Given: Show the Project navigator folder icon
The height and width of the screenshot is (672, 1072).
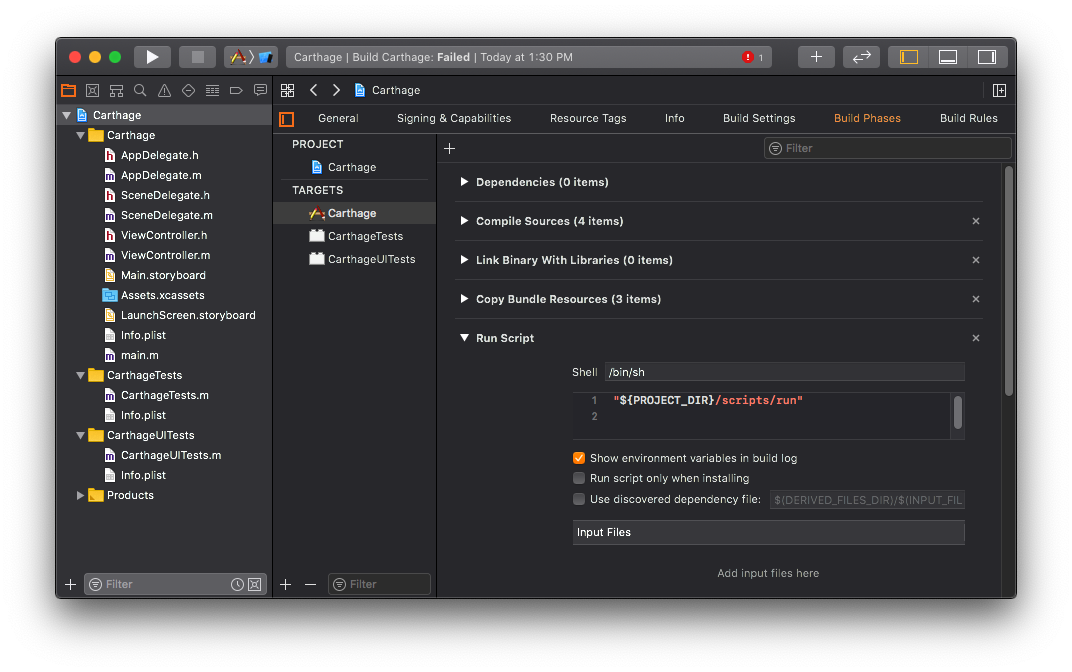Looking at the screenshot, I should [x=68, y=90].
